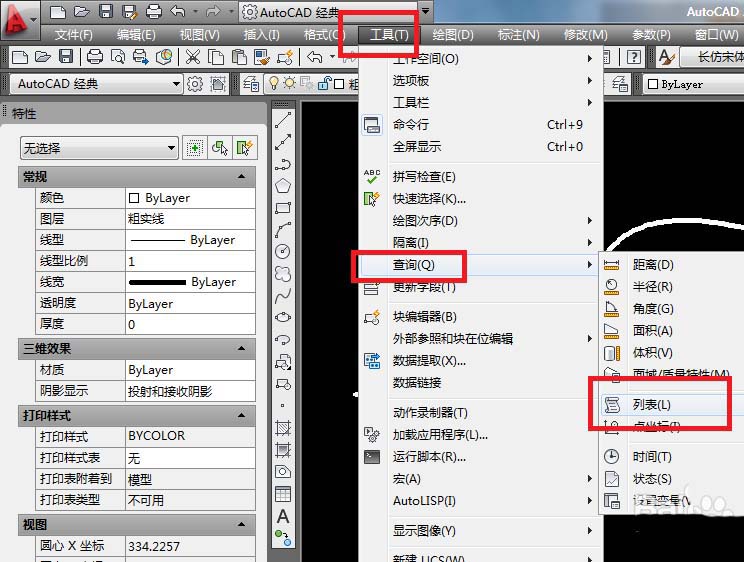Click the Help question mark icon
744x562 pixels.
(633, 57)
